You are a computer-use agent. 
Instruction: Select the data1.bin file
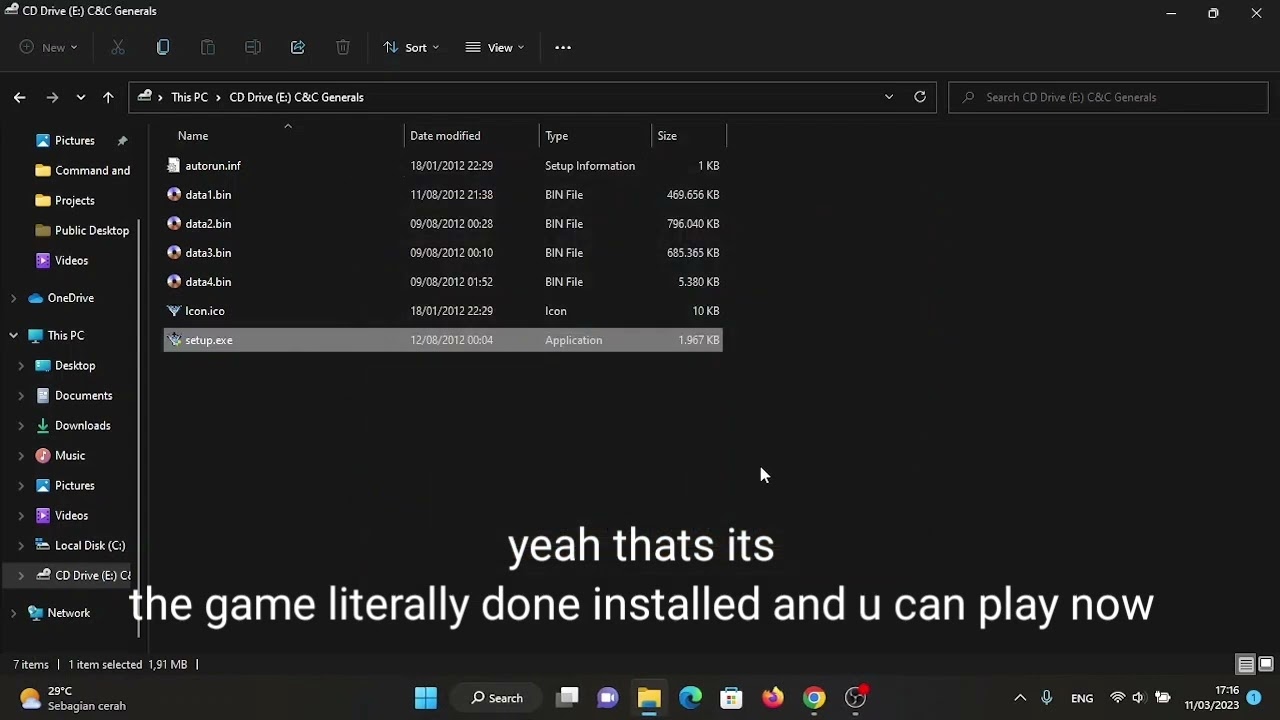pyautogui.click(x=443, y=195)
